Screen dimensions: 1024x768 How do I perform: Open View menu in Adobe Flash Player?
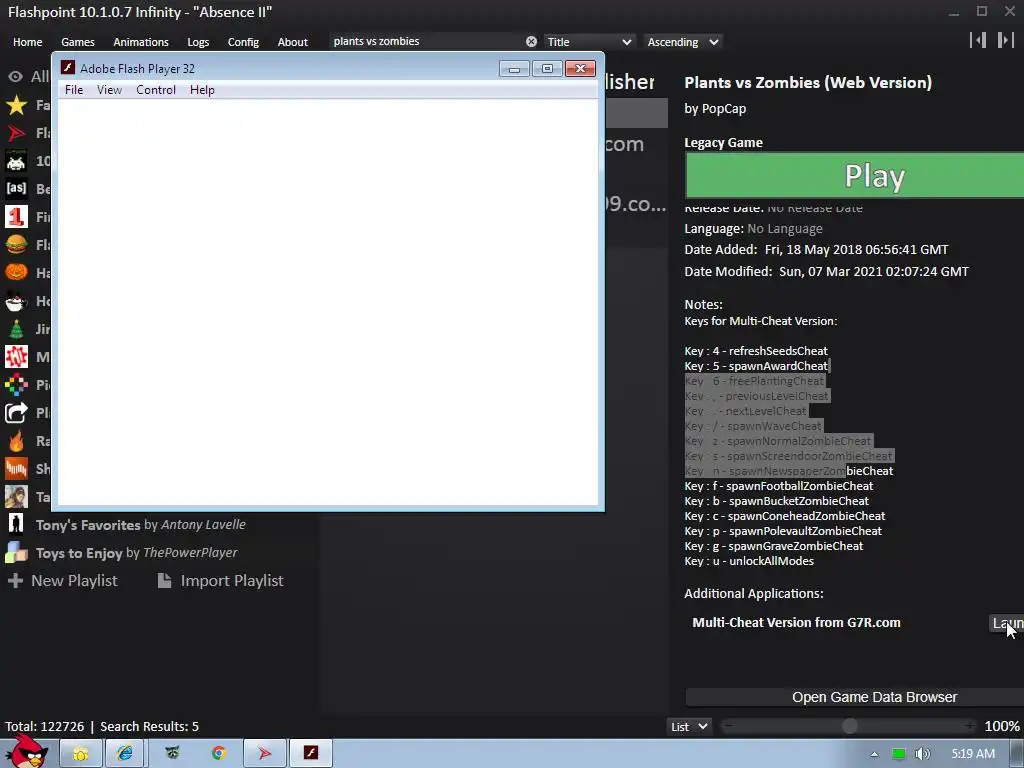pos(109,90)
